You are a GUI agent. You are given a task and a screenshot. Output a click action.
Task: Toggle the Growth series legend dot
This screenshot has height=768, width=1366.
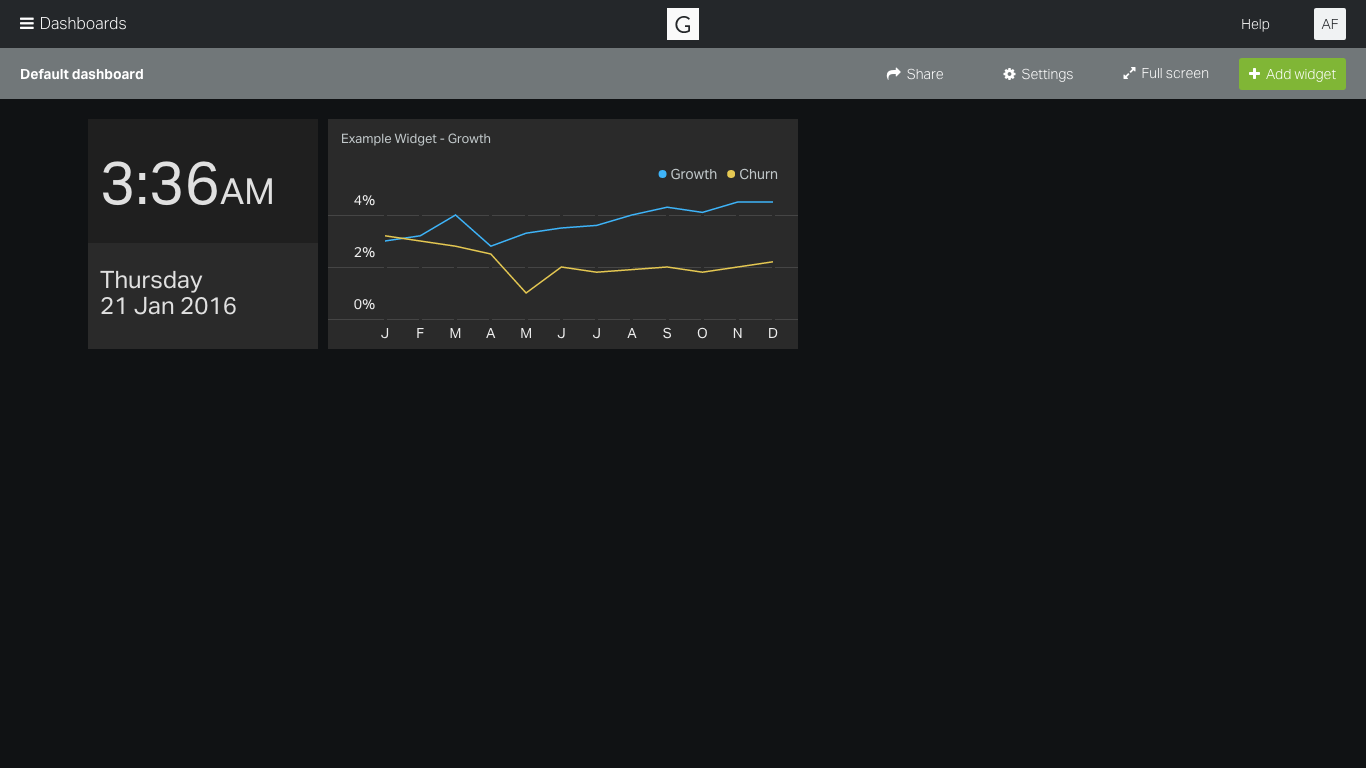(x=662, y=174)
